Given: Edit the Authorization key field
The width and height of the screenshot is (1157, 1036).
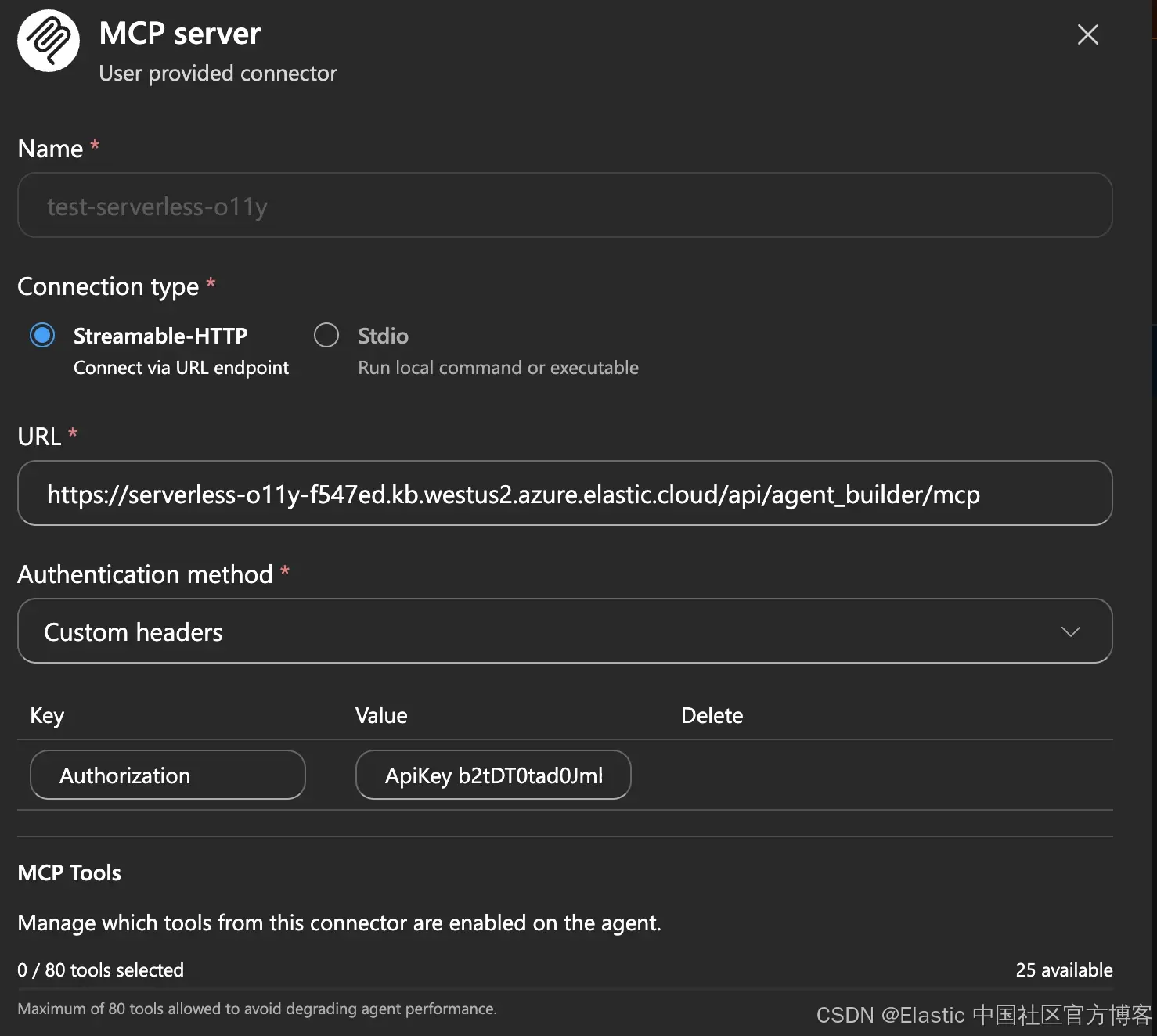Looking at the screenshot, I should tap(168, 775).
